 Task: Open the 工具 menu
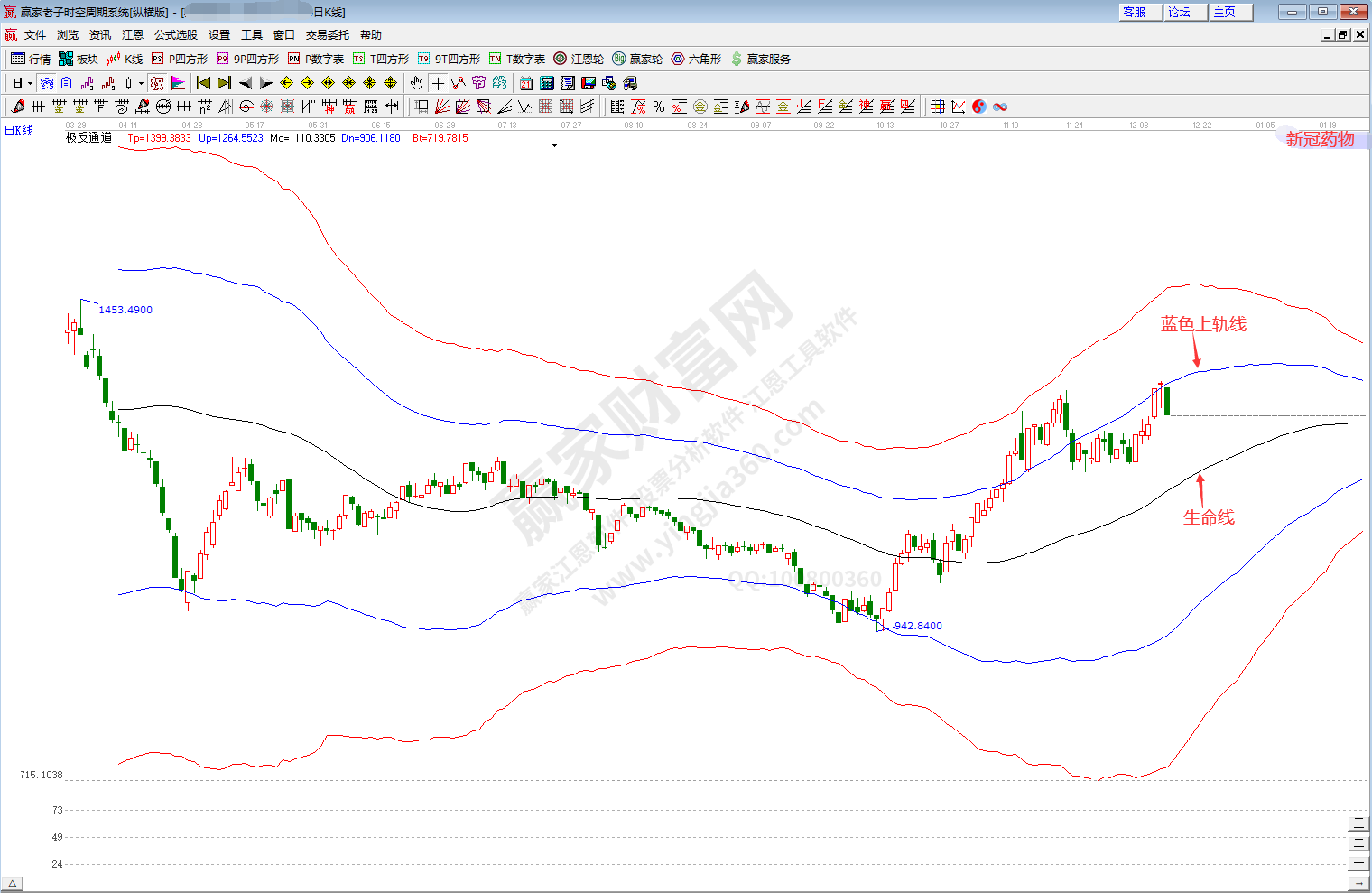252,35
